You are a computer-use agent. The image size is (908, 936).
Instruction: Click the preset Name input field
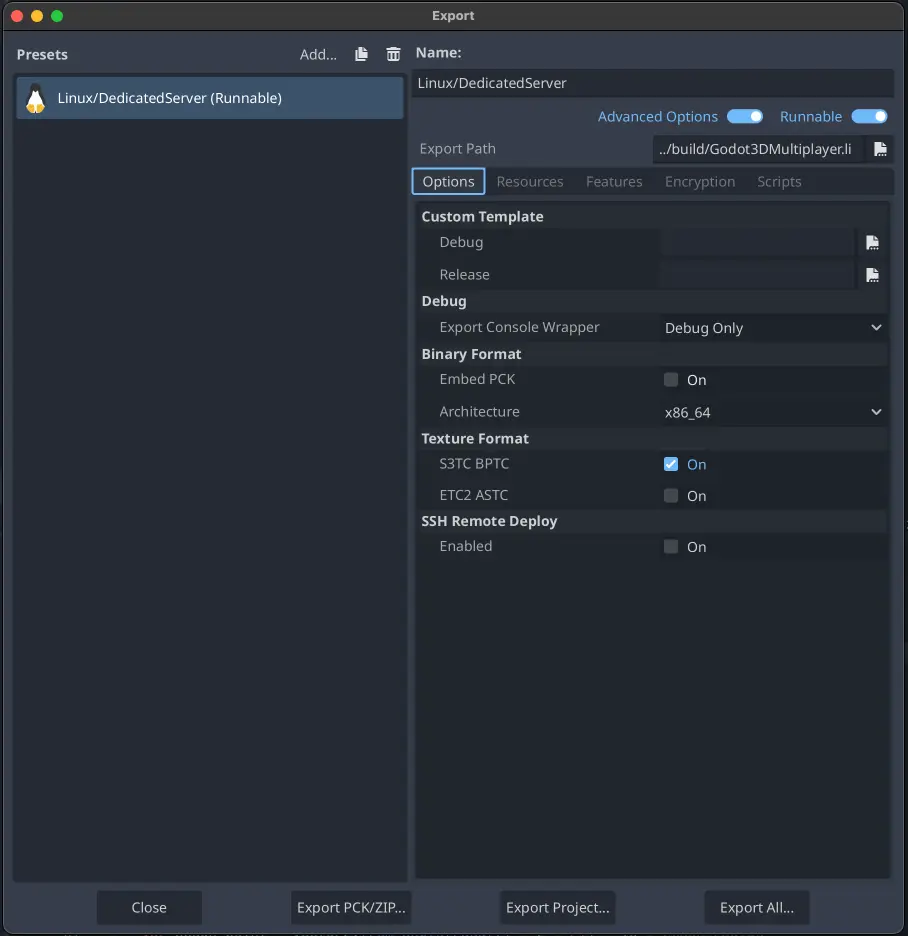(652, 83)
